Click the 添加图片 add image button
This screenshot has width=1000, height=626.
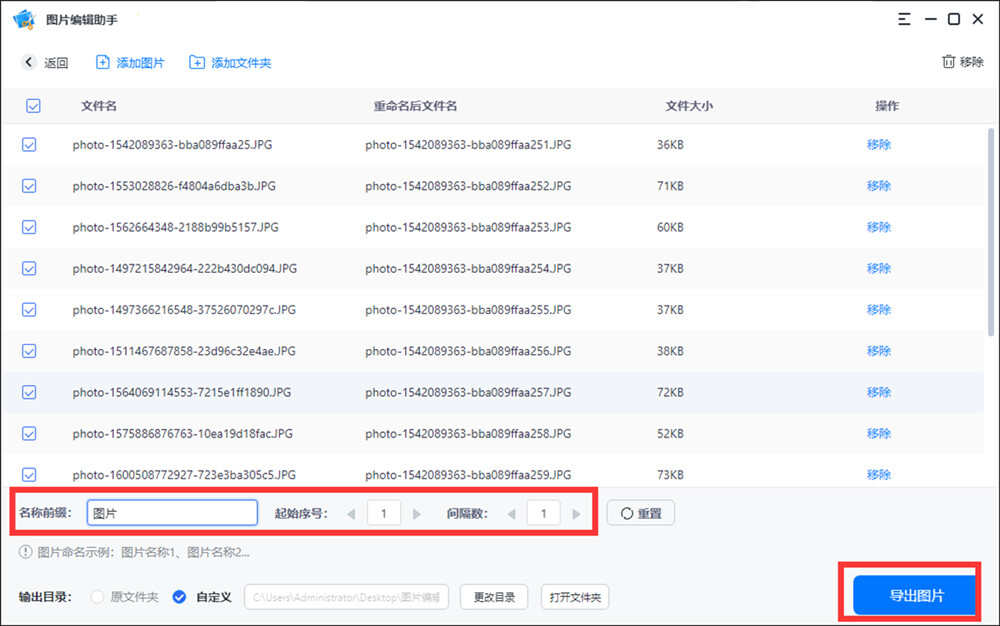tap(130, 62)
